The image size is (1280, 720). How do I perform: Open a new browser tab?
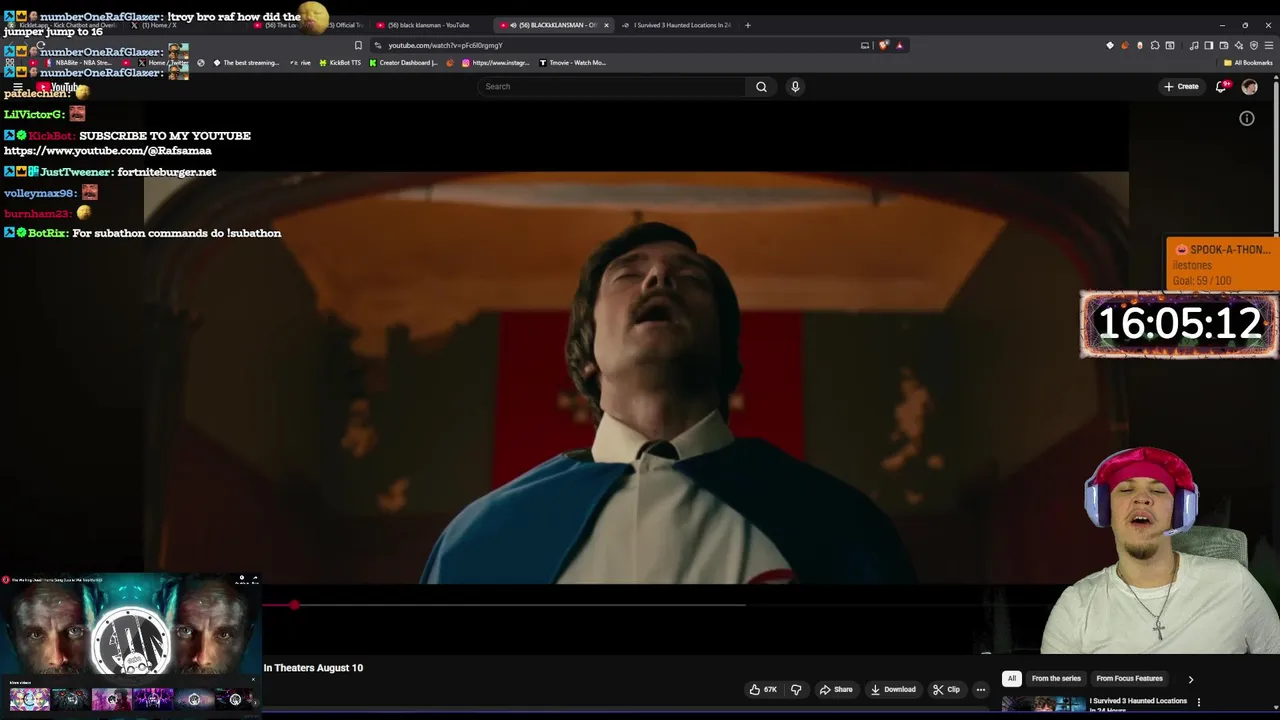point(747,25)
